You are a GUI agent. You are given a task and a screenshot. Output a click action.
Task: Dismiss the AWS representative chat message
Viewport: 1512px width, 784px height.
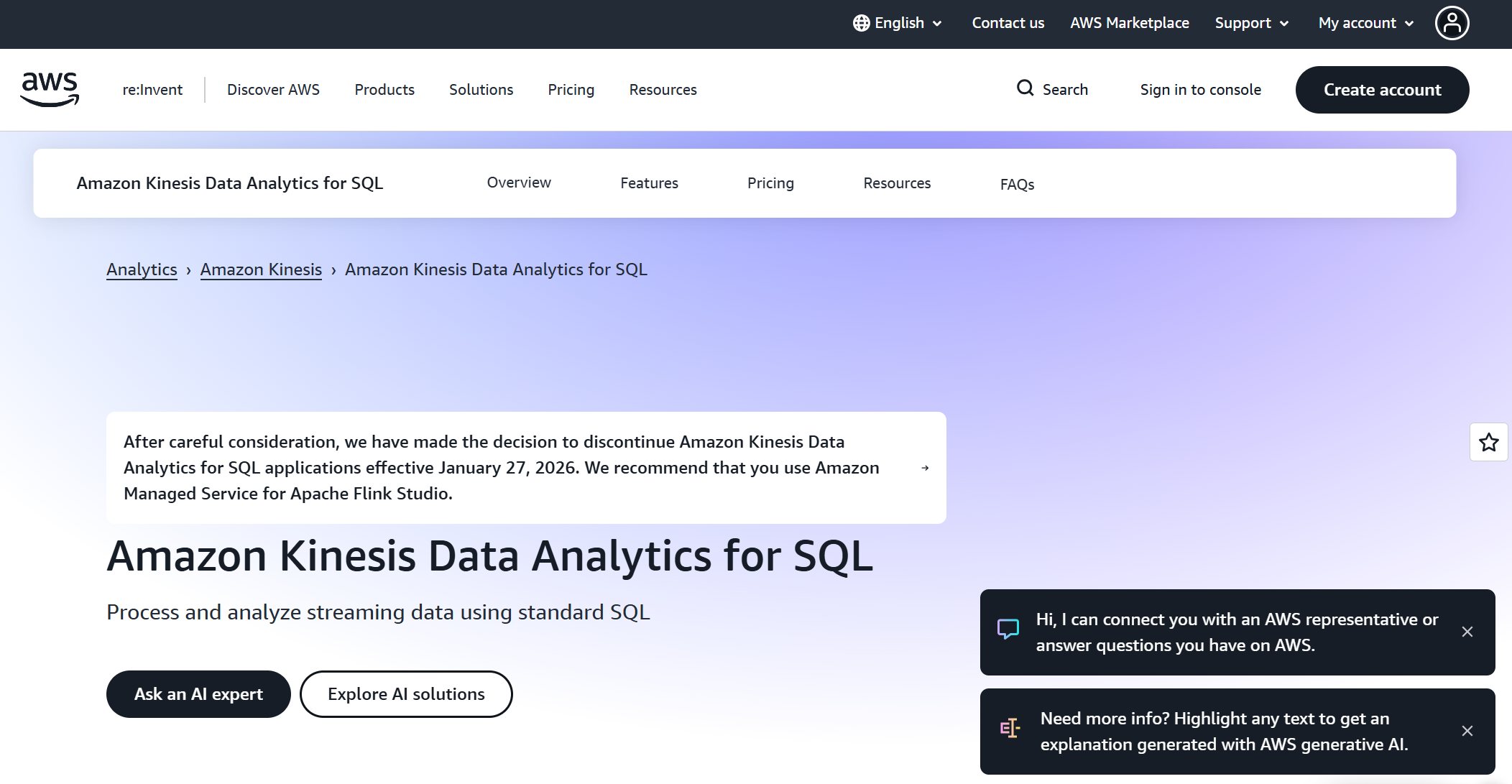pyautogui.click(x=1467, y=632)
